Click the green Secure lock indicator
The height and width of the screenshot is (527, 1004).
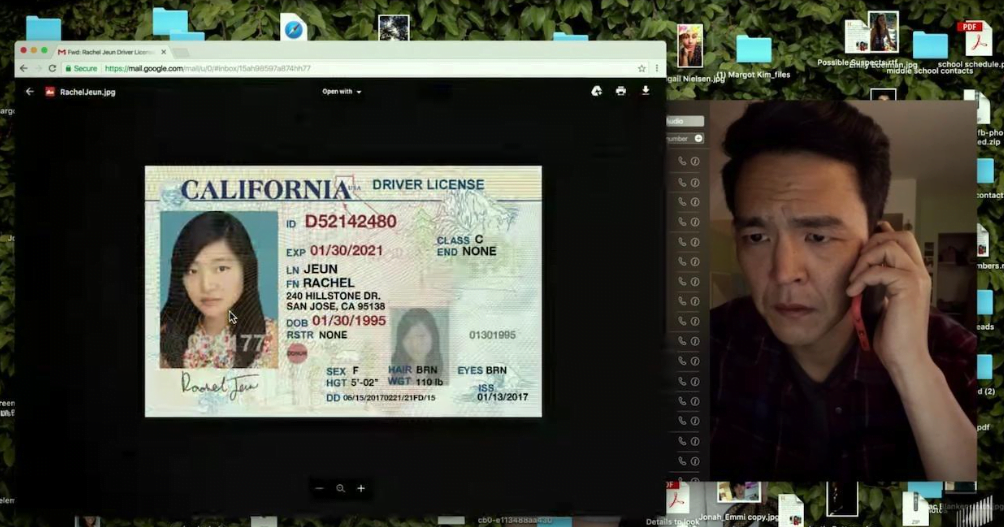tap(81, 68)
